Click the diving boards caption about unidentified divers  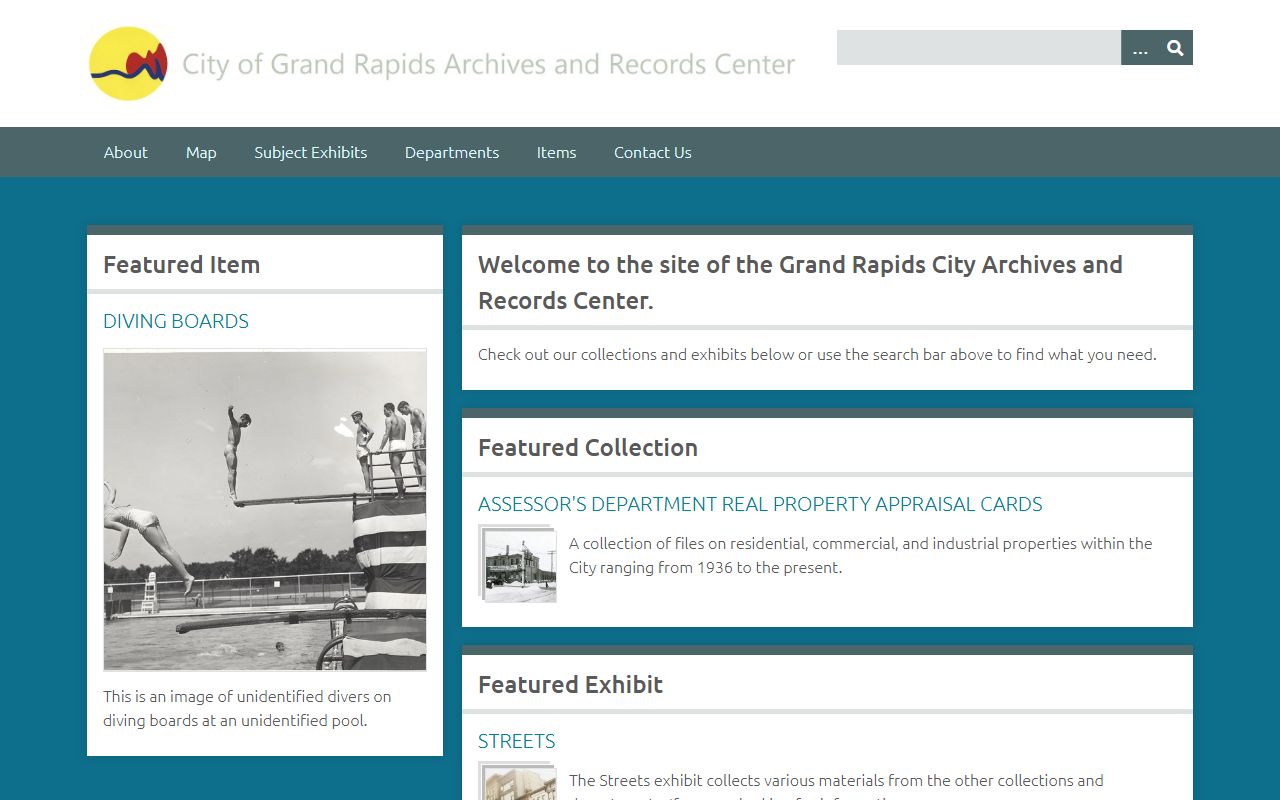247,708
